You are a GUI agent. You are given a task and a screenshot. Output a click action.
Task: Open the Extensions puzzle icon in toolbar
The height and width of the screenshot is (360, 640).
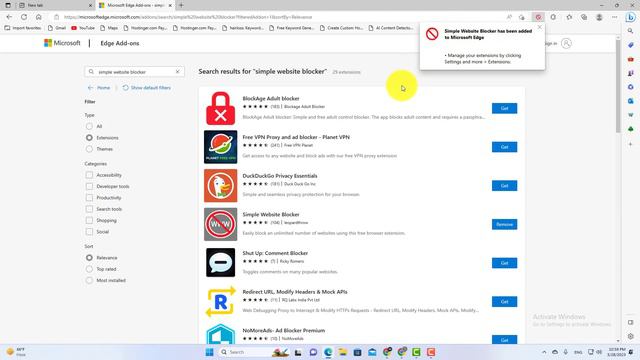click(x=553, y=17)
